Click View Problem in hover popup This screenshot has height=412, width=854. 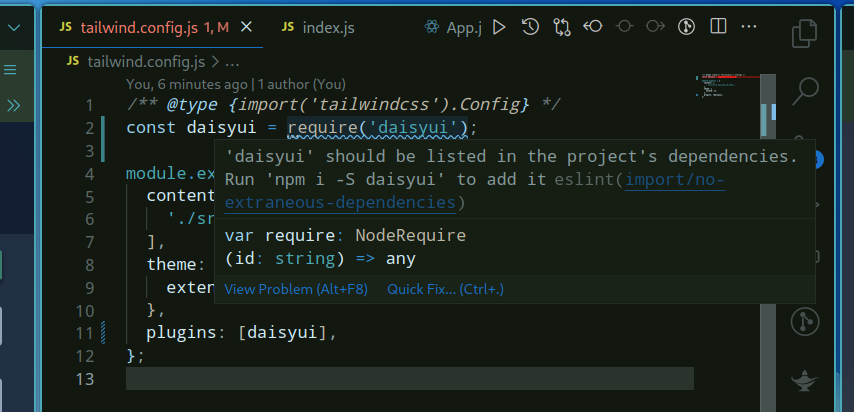tap(296, 289)
